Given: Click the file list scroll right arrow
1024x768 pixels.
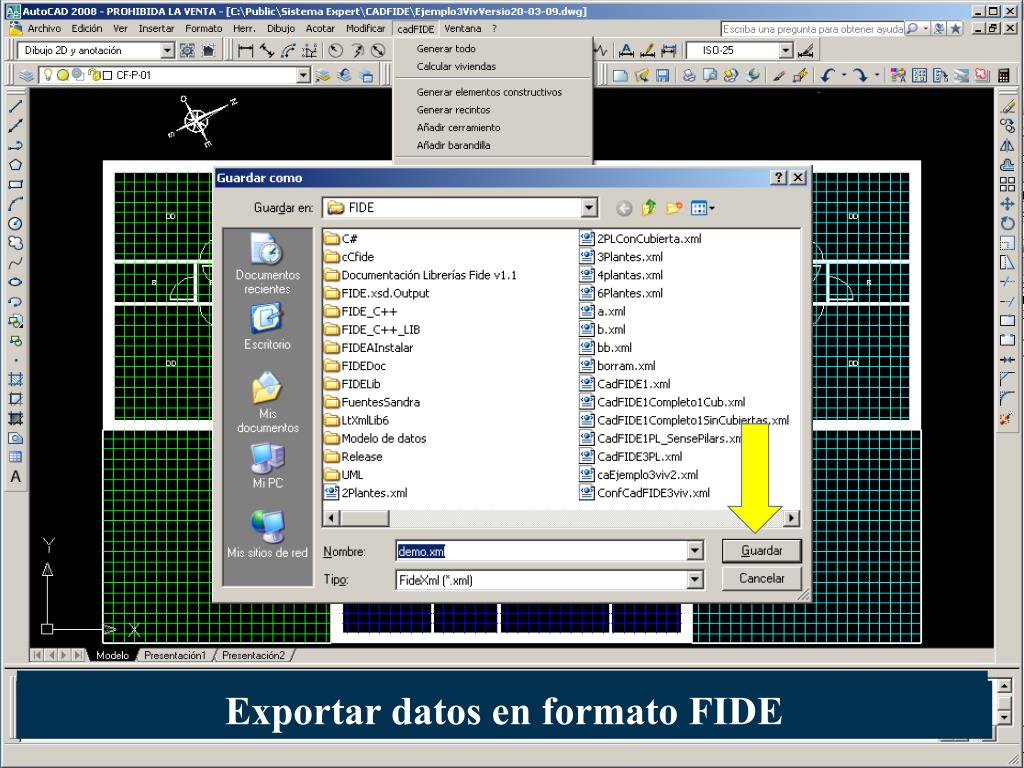Looking at the screenshot, I should tap(792, 519).
